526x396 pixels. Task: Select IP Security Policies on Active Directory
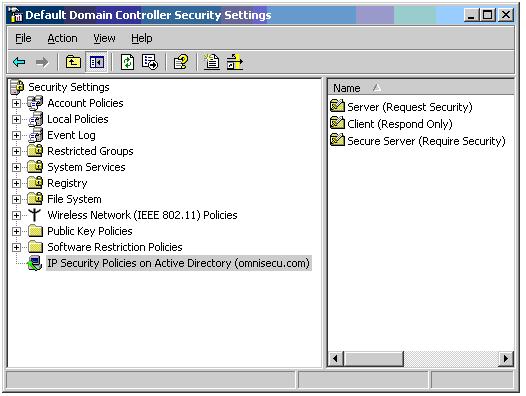pyautogui.click(x=179, y=263)
